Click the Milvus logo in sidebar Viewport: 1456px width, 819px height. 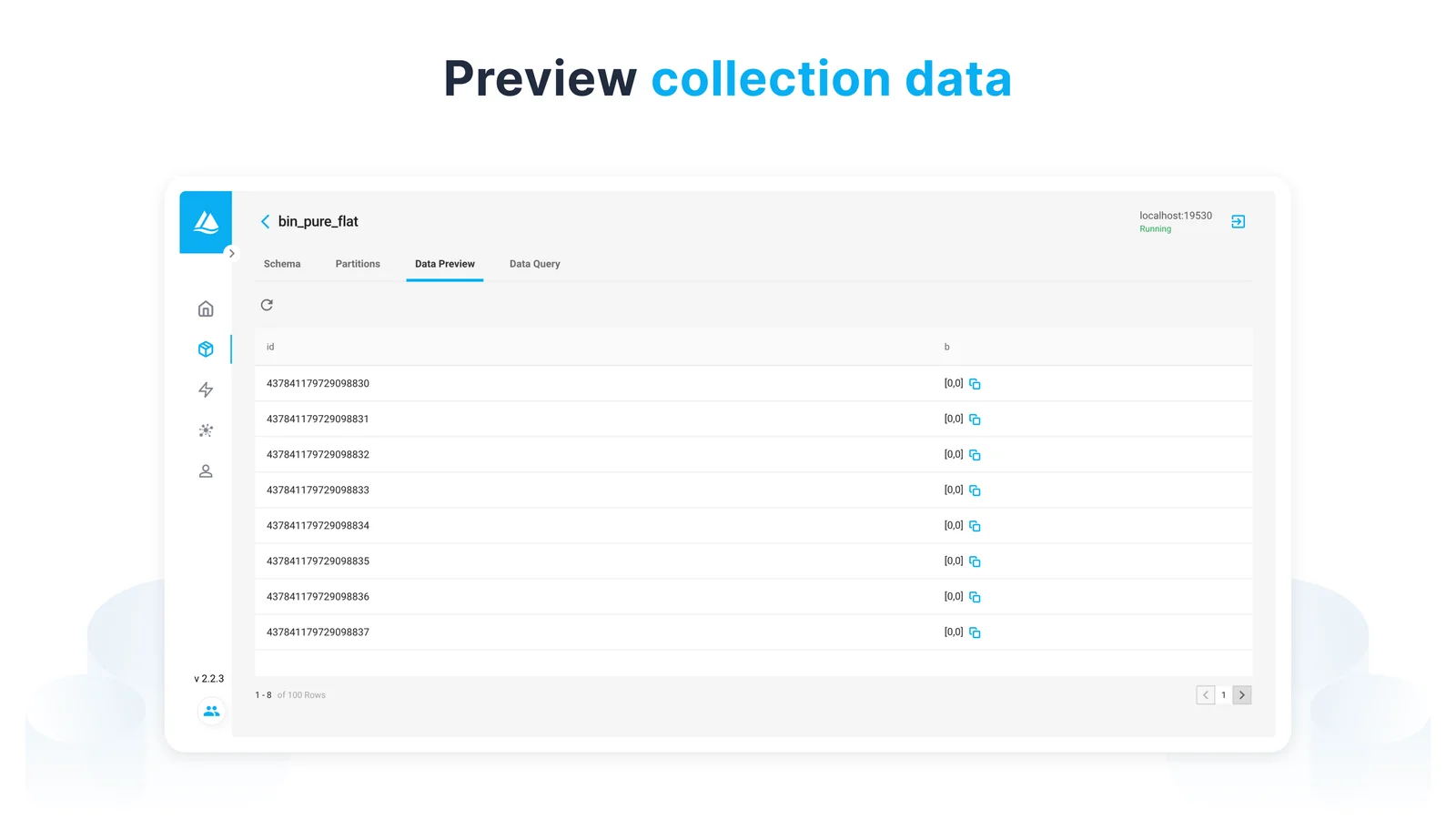[x=206, y=222]
